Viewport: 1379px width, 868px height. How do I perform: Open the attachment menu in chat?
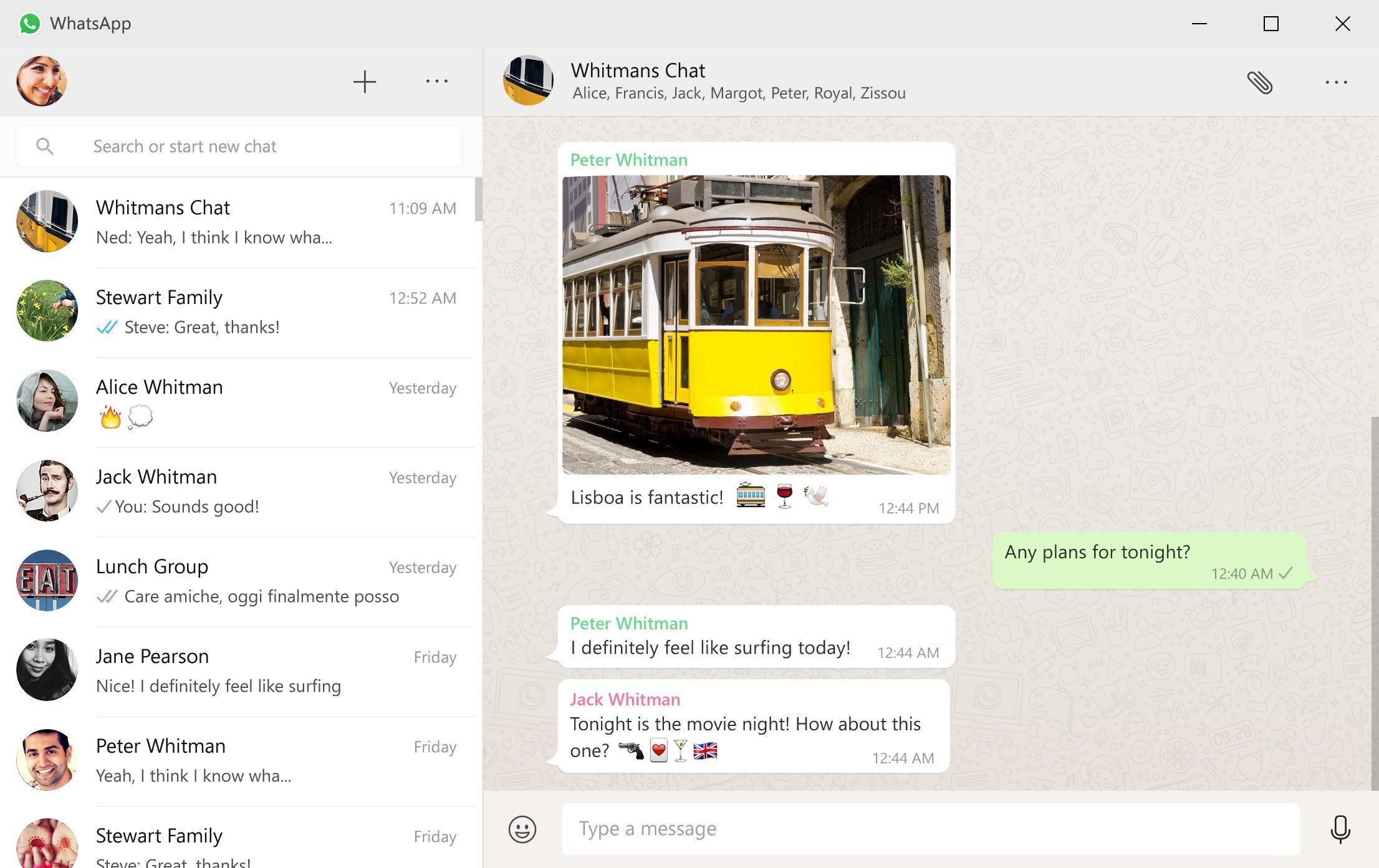pyautogui.click(x=1259, y=82)
